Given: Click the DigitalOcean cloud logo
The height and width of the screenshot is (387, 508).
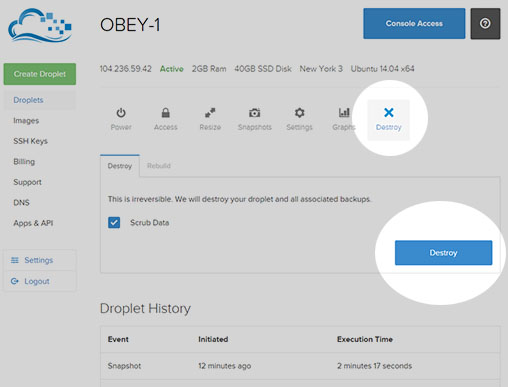Looking at the screenshot, I should pyautogui.click(x=40, y=26).
